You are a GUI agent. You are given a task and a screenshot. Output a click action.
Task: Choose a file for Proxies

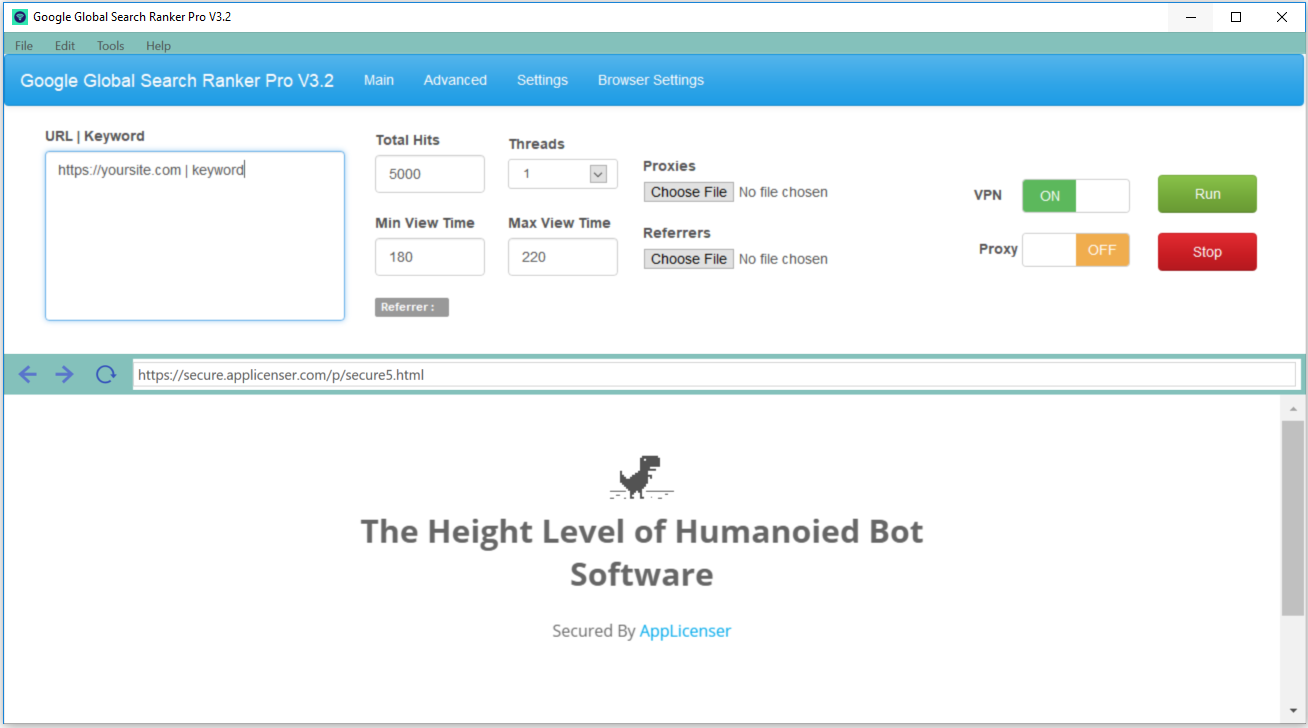[x=688, y=192]
